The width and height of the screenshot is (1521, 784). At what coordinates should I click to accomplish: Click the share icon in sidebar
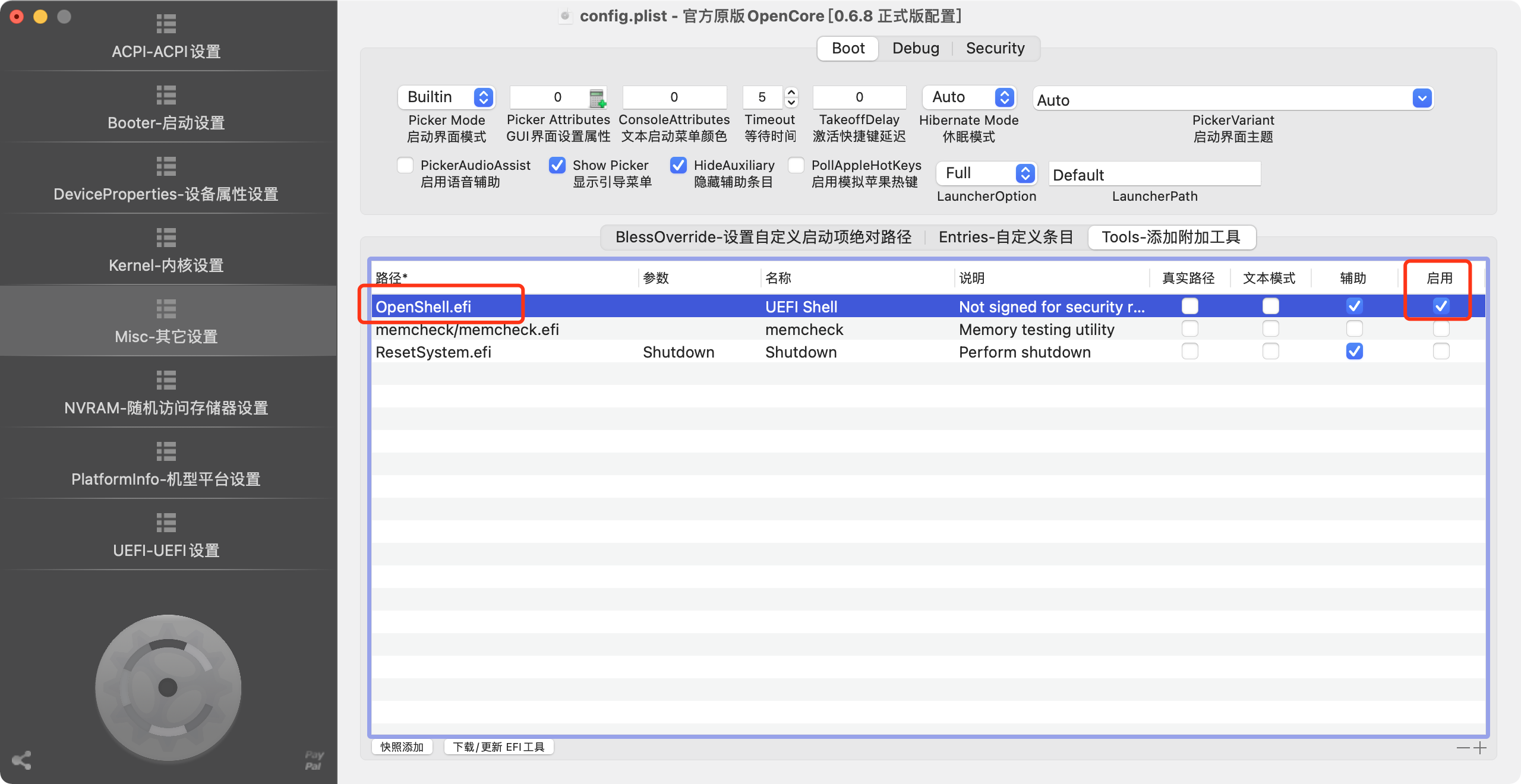pos(21,760)
